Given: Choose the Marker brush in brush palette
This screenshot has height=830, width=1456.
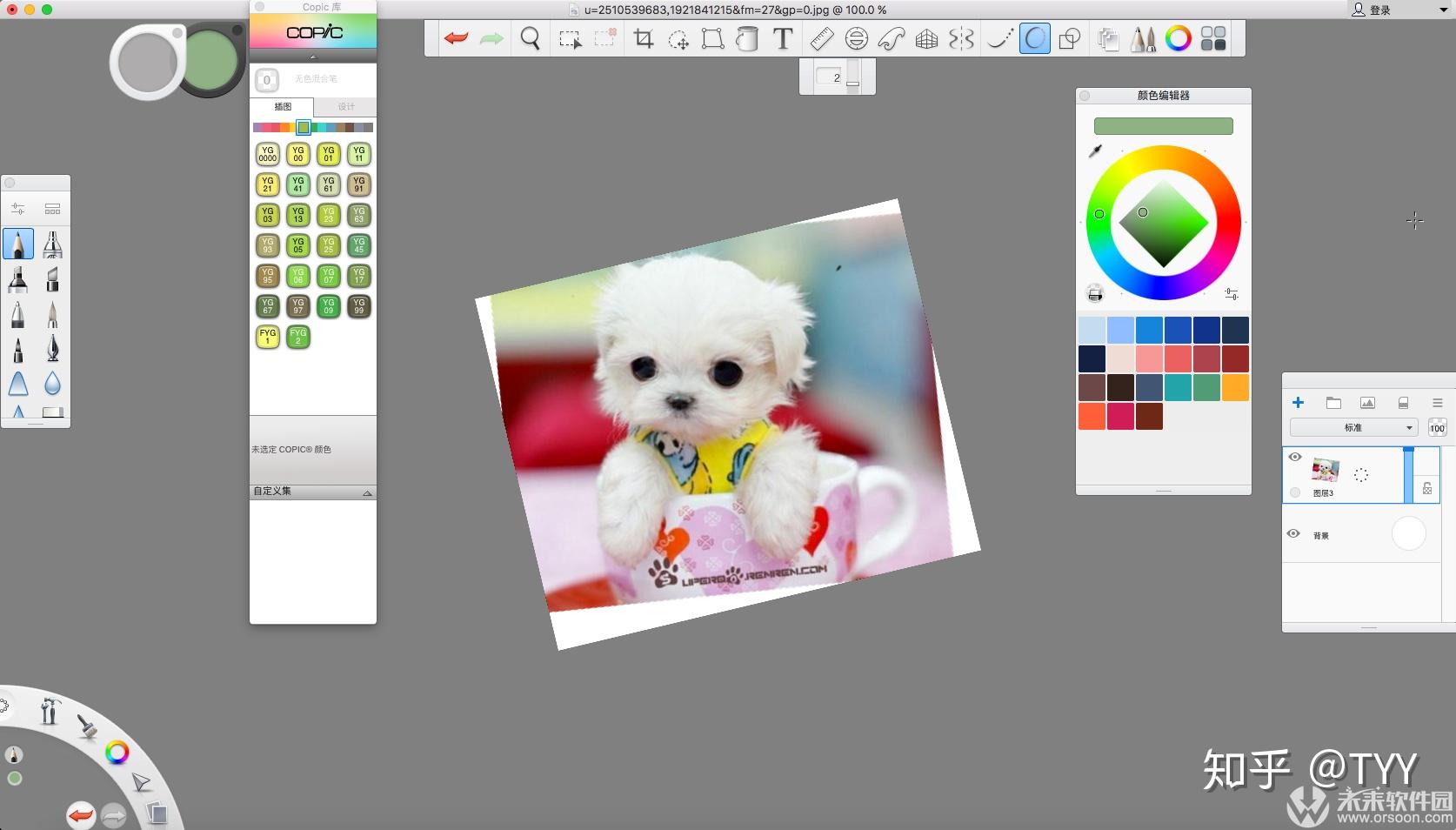Looking at the screenshot, I should tap(18, 279).
